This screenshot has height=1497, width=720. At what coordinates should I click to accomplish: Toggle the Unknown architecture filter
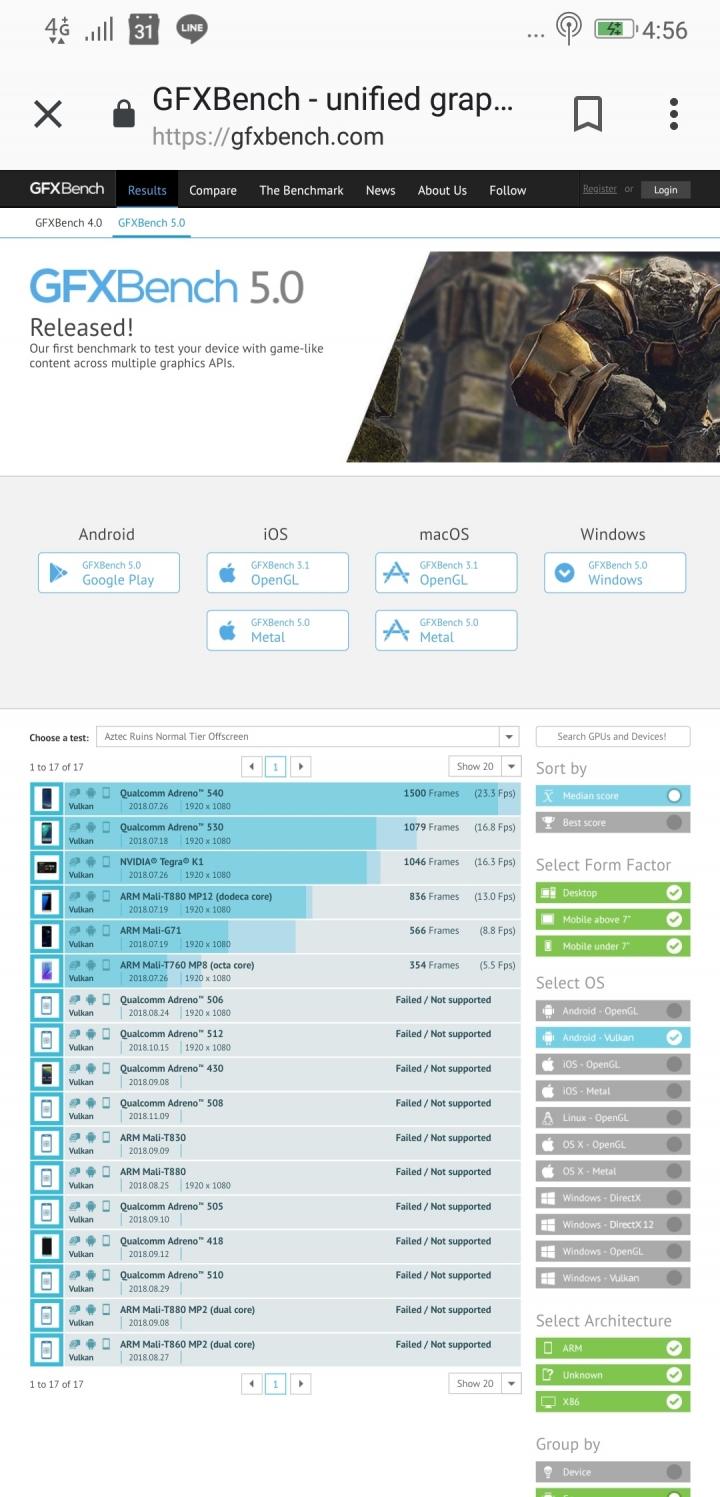[613, 1375]
